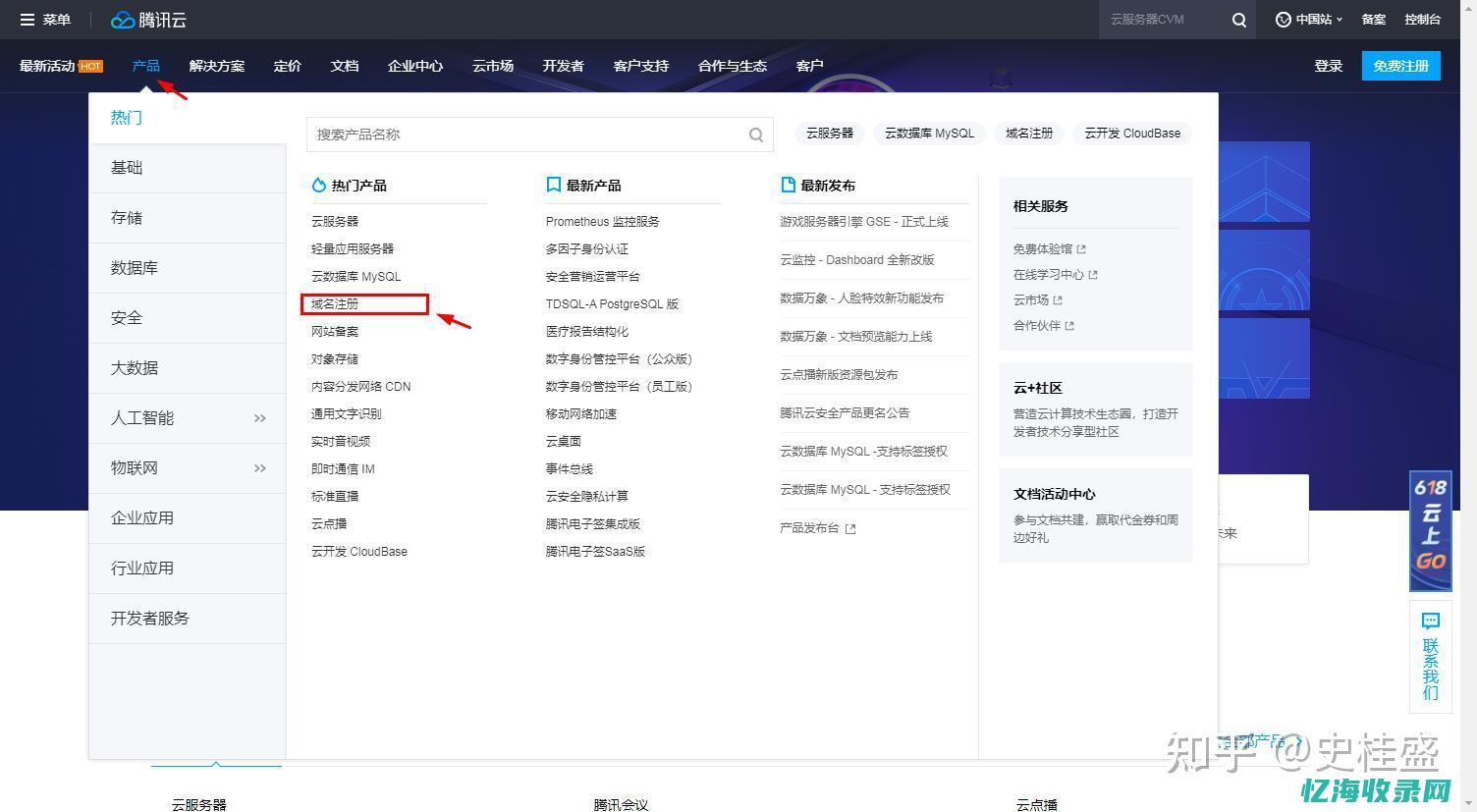Open 域名注册 in 热门产品 list
The width and height of the screenshot is (1477, 812).
point(335,304)
